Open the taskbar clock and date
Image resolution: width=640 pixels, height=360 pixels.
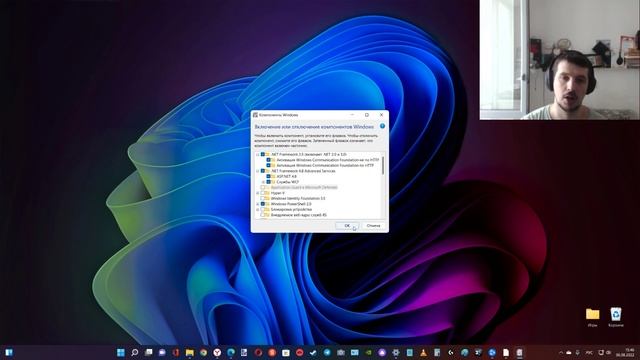pyautogui.click(x=625, y=353)
